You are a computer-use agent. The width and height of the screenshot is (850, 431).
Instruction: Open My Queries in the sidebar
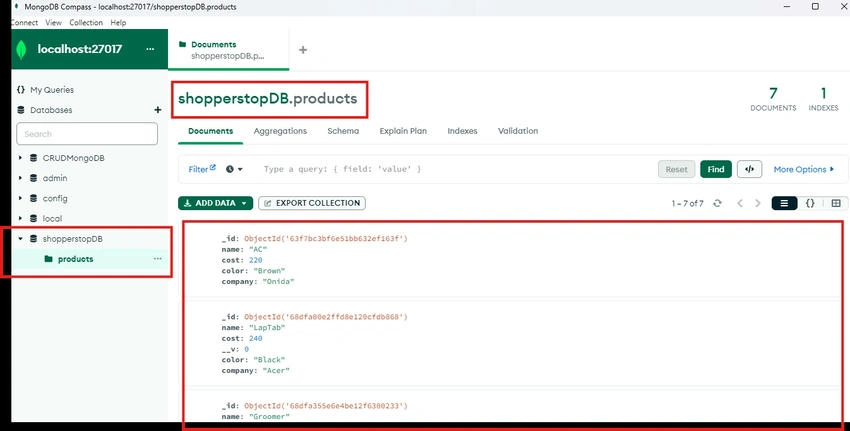(x=51, y=89)
